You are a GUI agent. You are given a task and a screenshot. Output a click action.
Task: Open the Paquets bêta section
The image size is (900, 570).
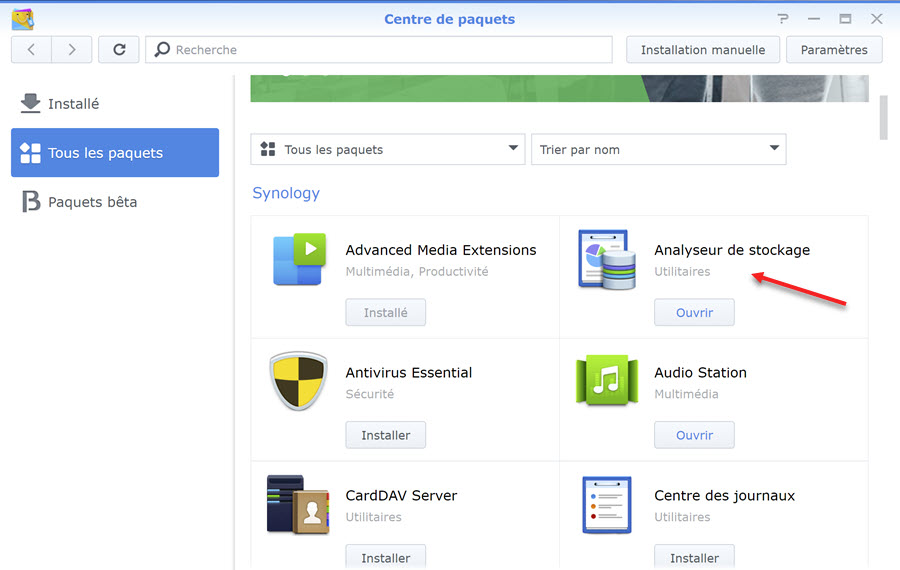(115, 202)
